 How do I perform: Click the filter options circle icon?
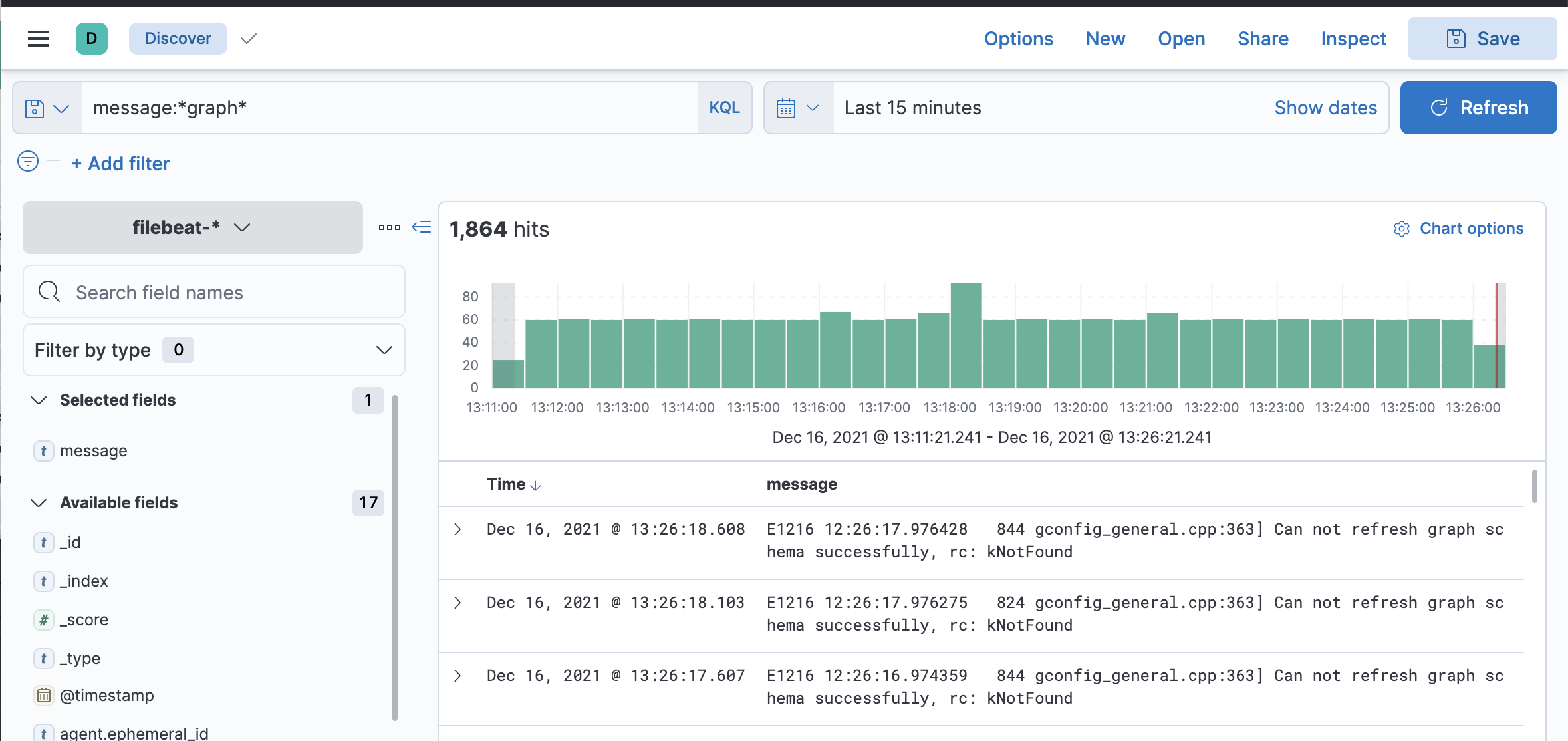(x=28, y=162)
